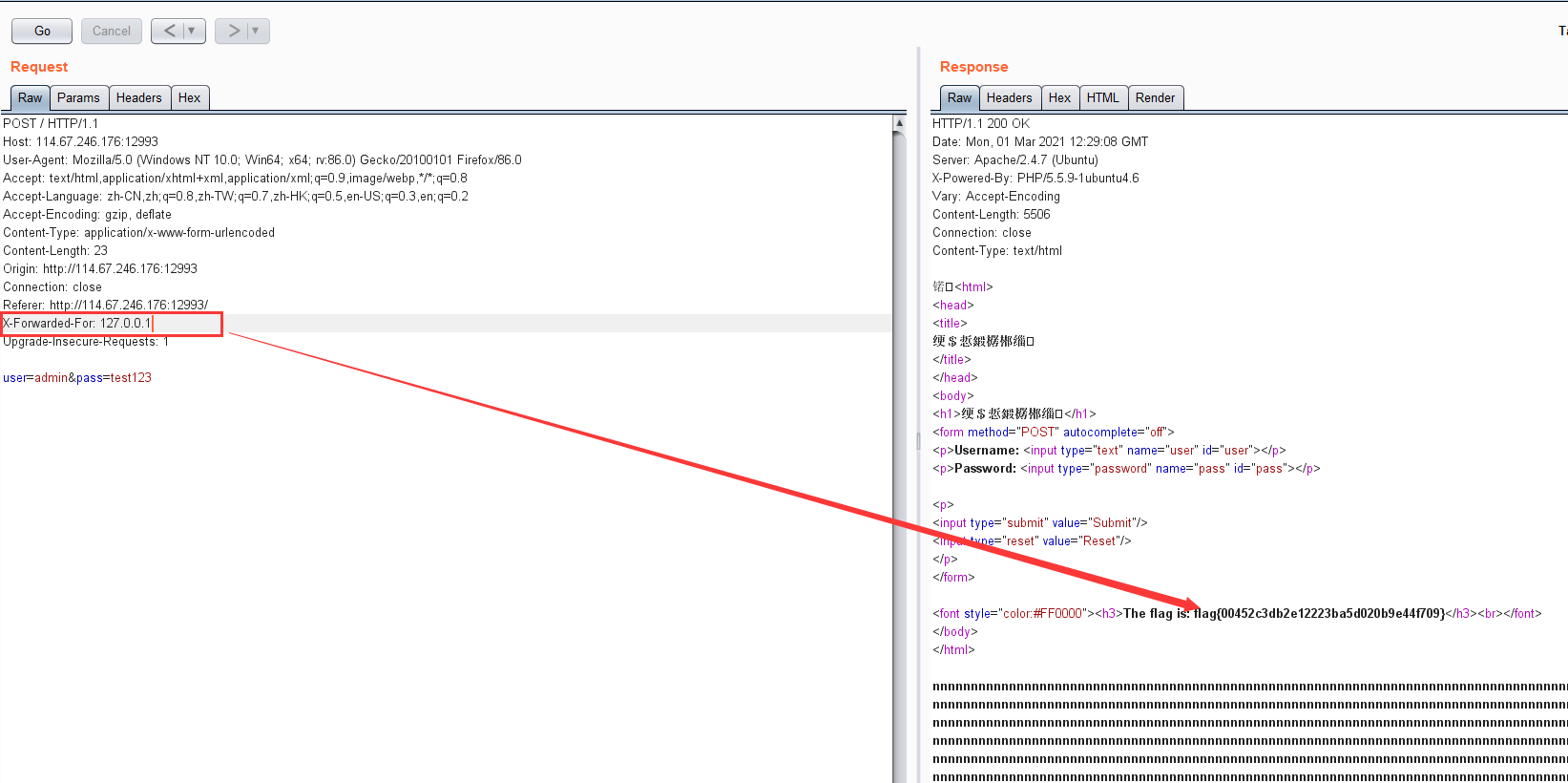This screenshot has width=1568, height=783.
Task: Click the POST / HTTP/1.1 request line
Action: (x=51, y=123)
